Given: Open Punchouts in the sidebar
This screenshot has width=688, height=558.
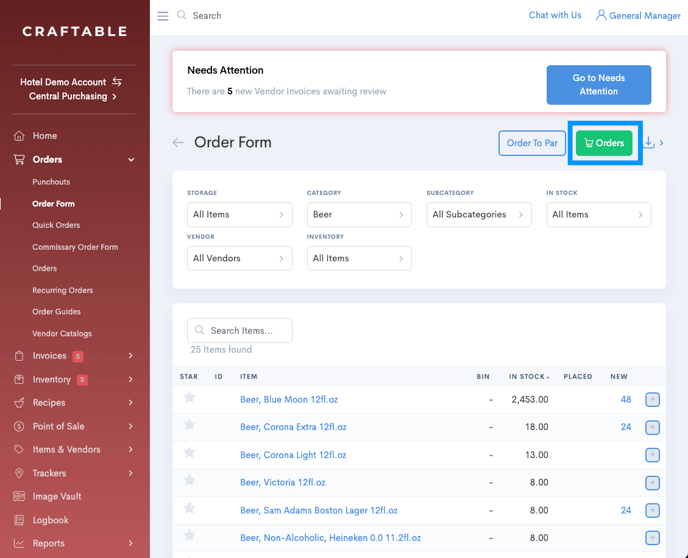Looking at the screenshot, I should [x=51, y=182].
